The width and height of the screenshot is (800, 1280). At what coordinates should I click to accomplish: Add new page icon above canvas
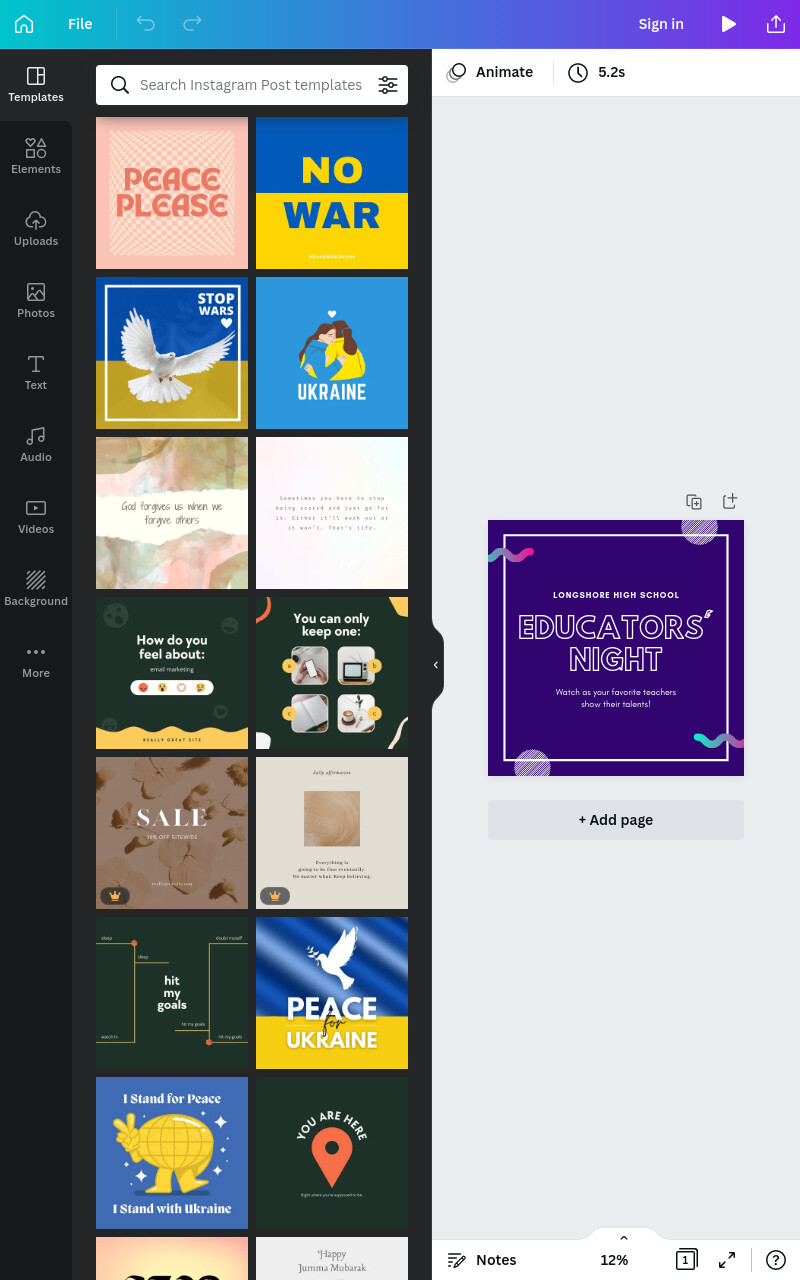click(x=730, y=501)
